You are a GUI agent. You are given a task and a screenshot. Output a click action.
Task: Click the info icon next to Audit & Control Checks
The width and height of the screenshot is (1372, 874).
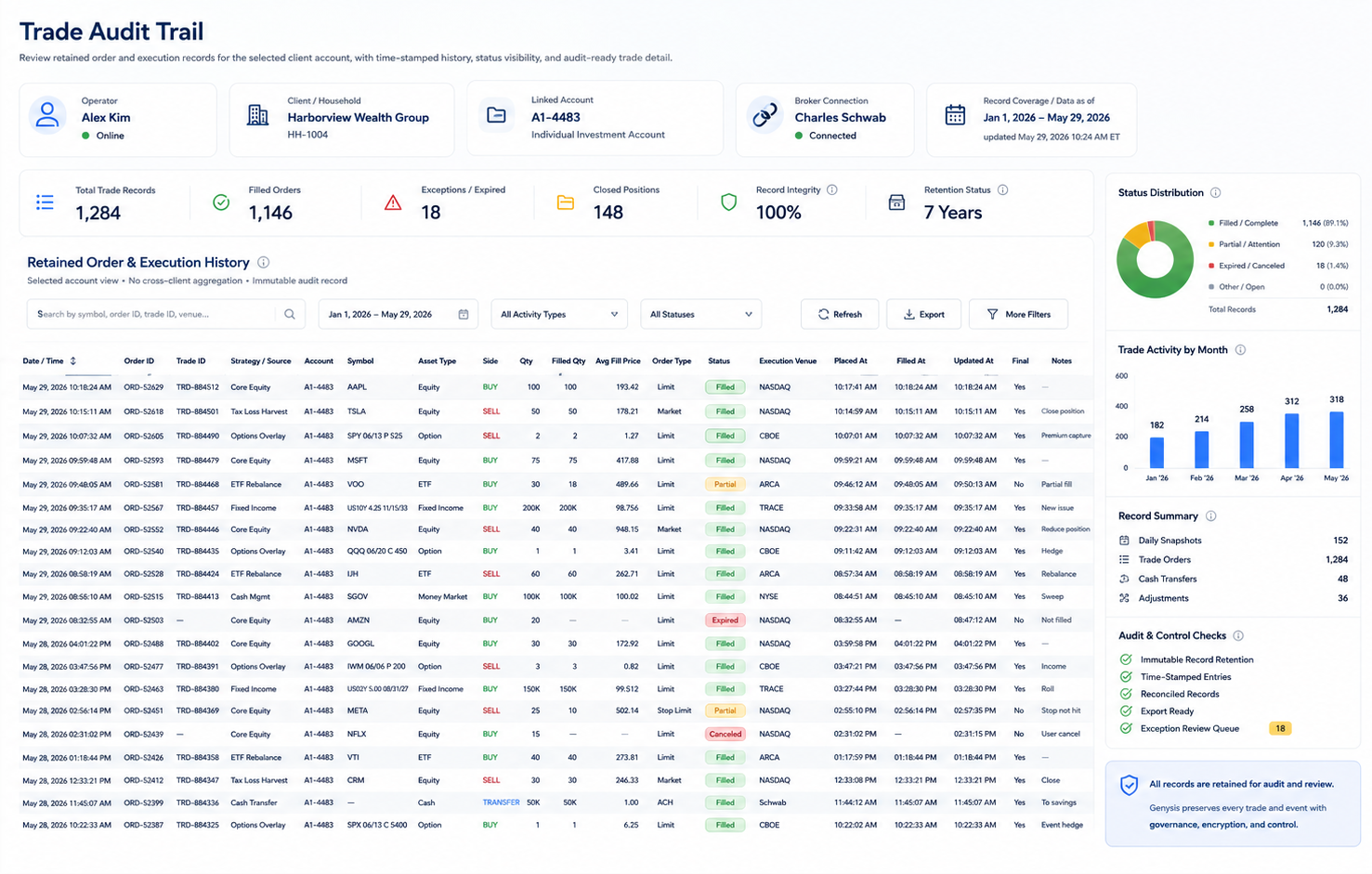pyautogui.click(x=1238, y=635)
